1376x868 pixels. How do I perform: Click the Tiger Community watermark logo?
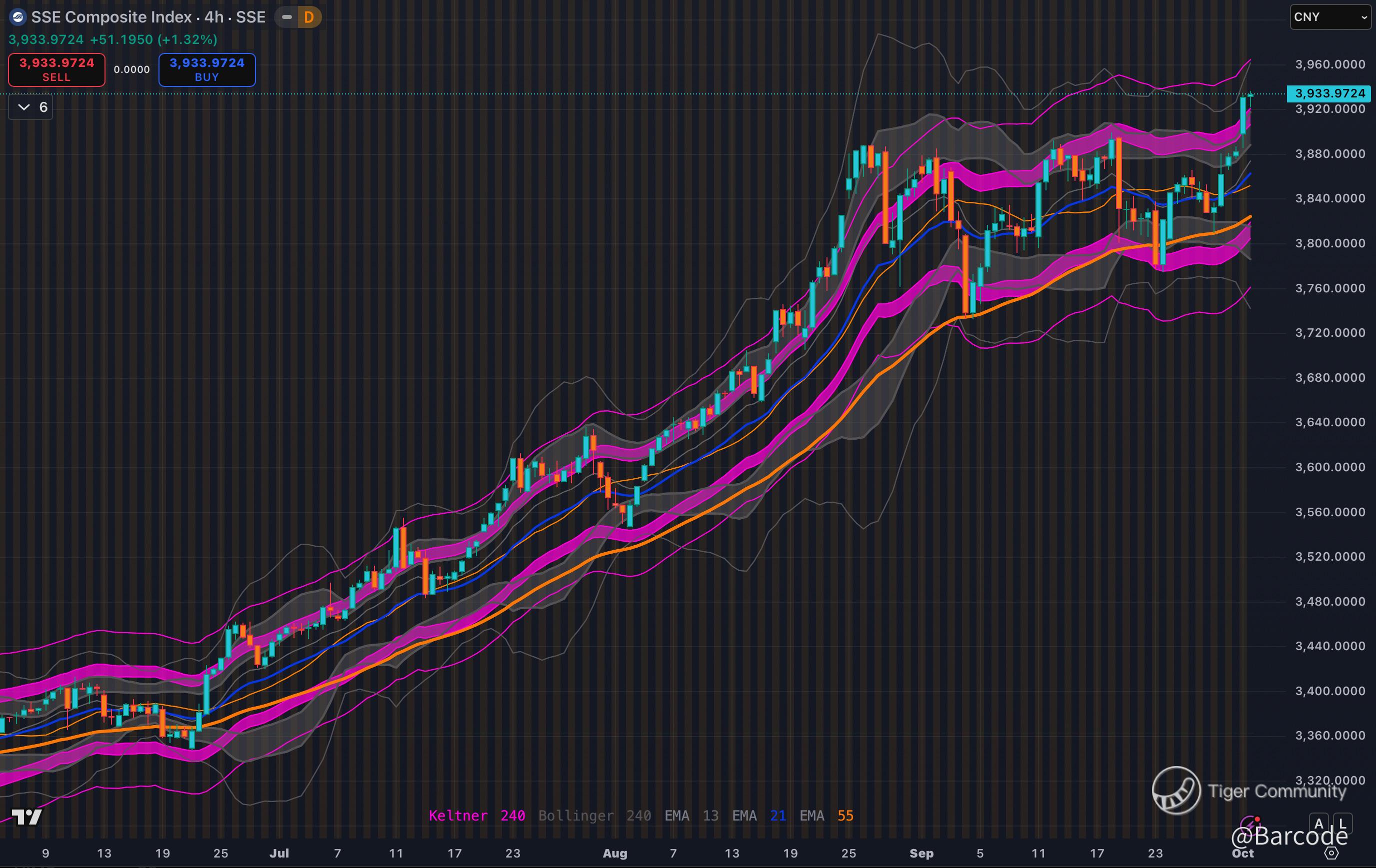1176,791
